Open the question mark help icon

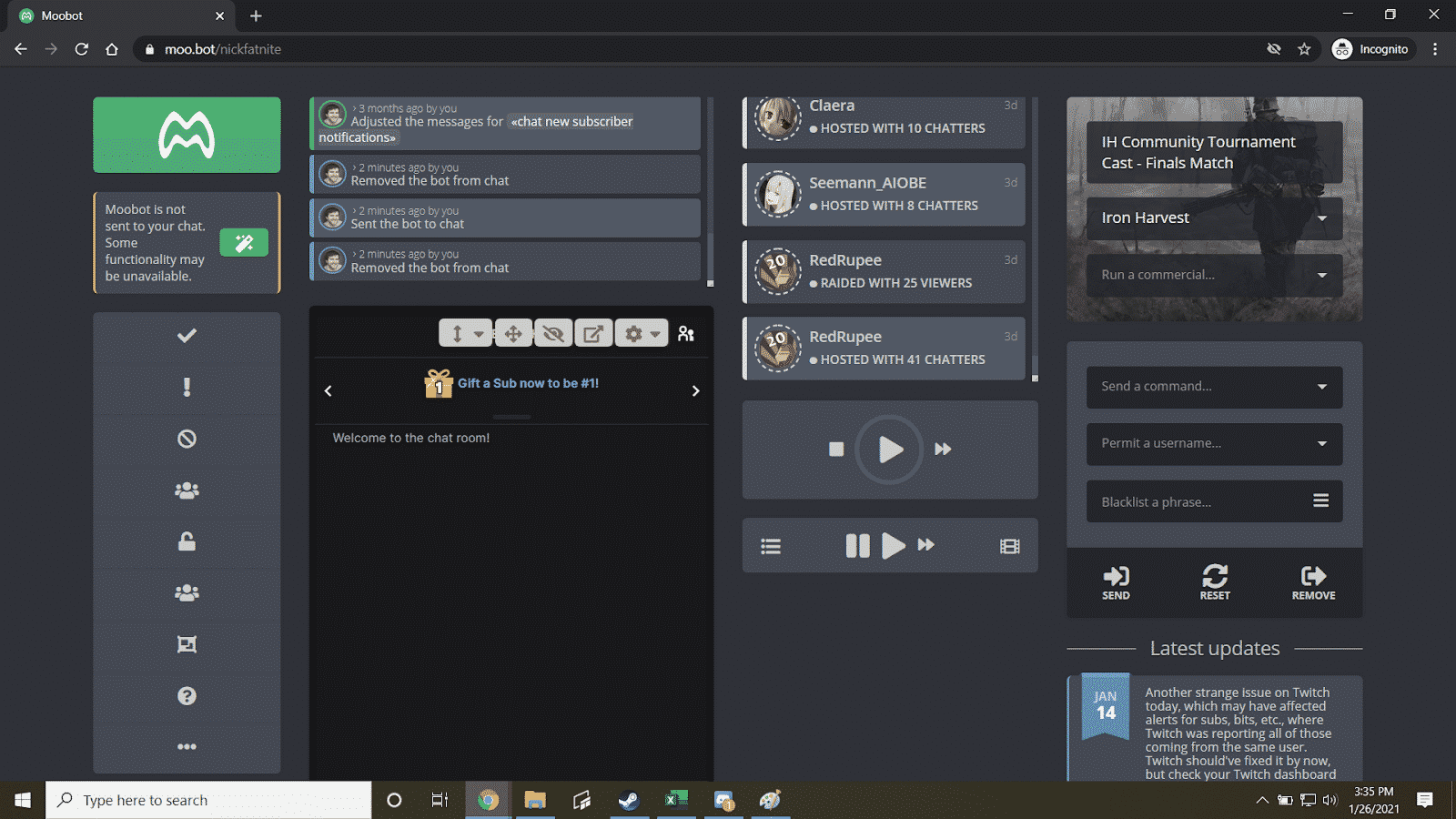[x=187, y=696]
